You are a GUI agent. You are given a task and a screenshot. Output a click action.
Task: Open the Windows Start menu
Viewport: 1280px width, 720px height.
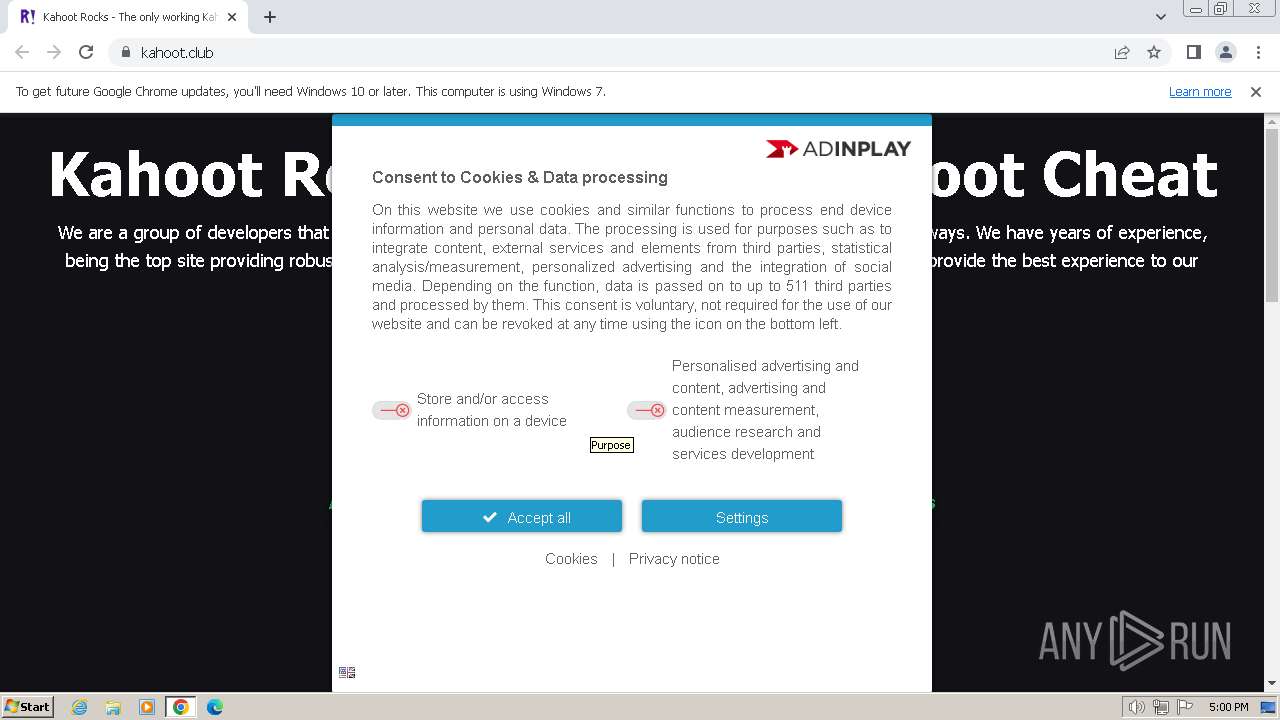click(x=27, y=706)
